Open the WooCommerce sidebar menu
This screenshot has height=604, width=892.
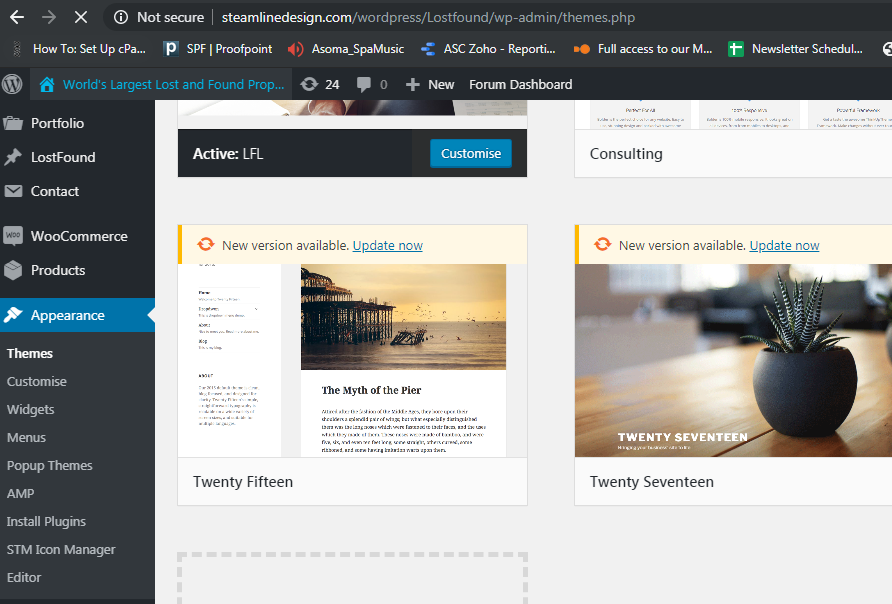point(77,236)
